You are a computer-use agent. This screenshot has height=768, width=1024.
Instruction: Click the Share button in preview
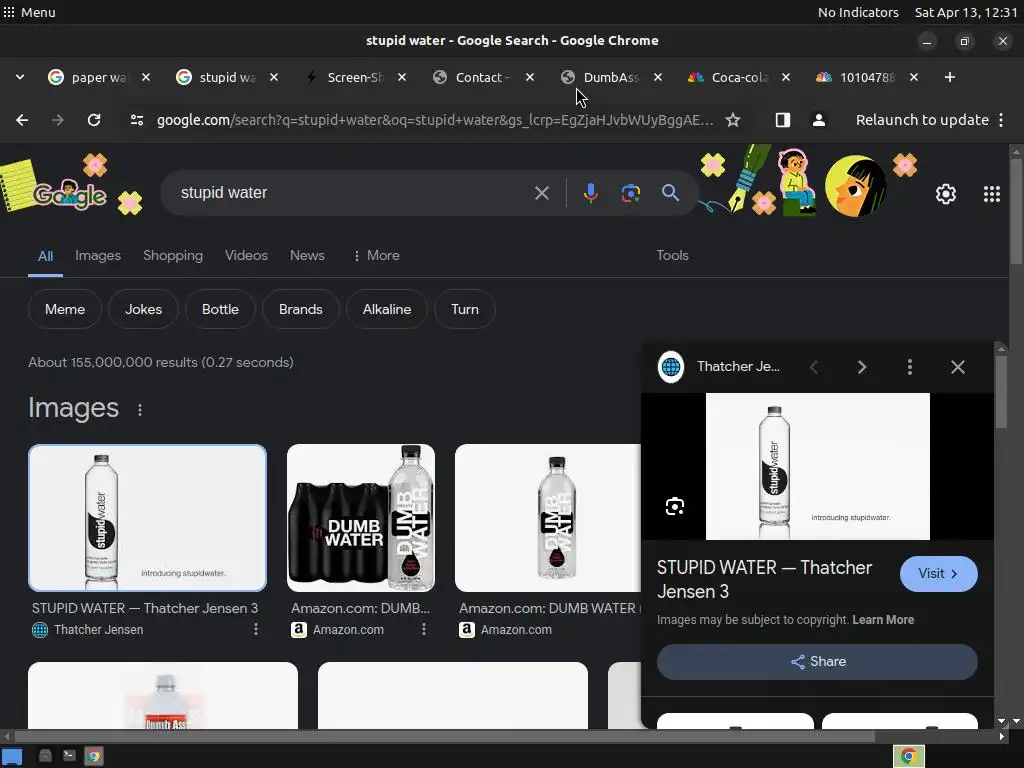(817, 662)
